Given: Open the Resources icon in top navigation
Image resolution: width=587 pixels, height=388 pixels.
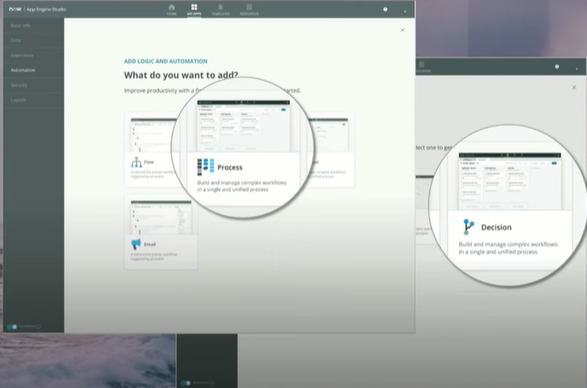Looking at the screenshot, I should pos(249,7).
